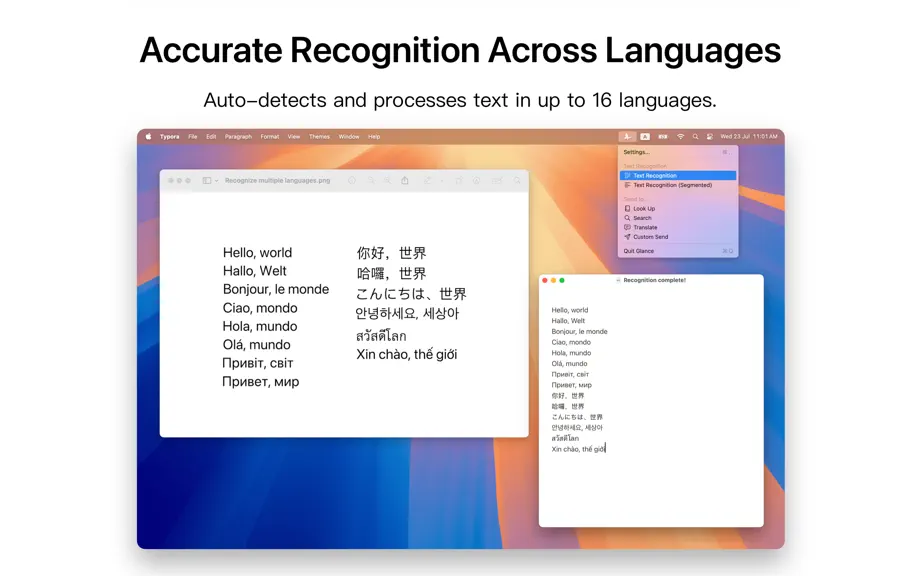Viewport: 922px width, 576px height.
Task: Click 'Привет, мир' in the Preview image
Action: coord(260,381)
